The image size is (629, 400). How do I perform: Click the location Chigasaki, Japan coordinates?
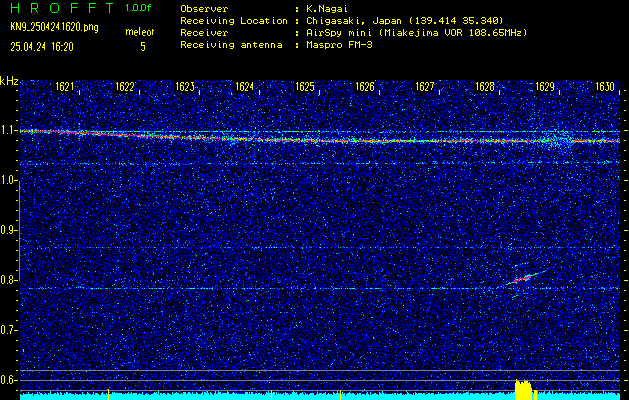coord(404,20)
